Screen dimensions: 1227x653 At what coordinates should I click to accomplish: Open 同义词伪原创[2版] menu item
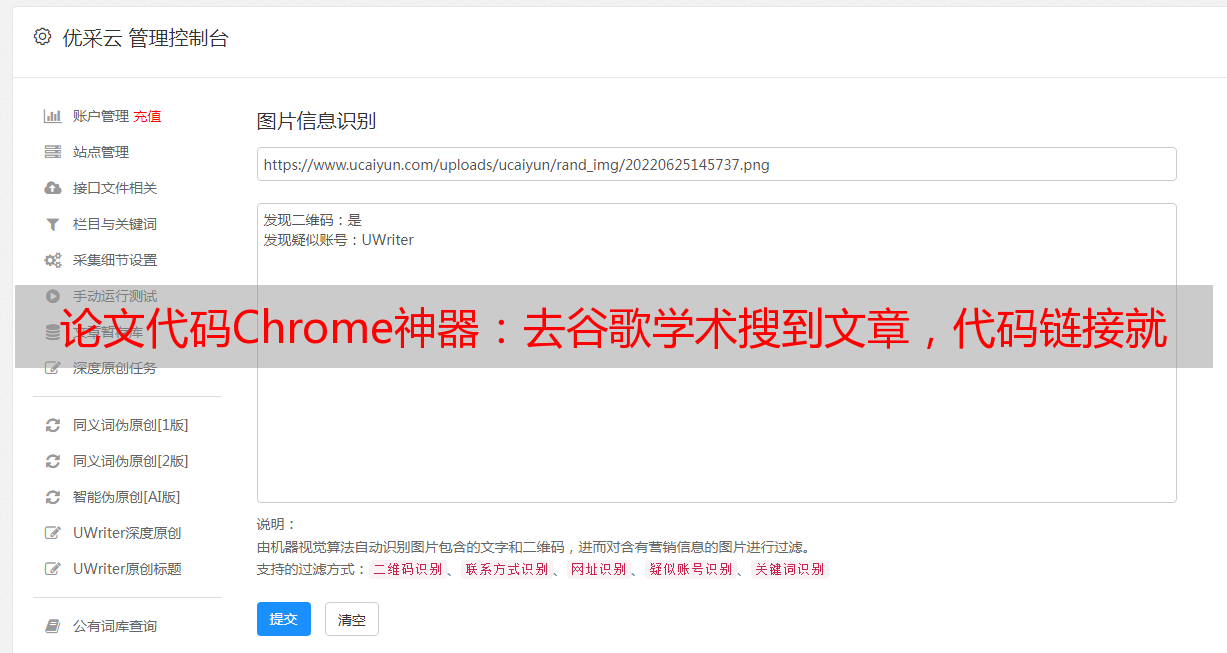click(x=131, y=461)
